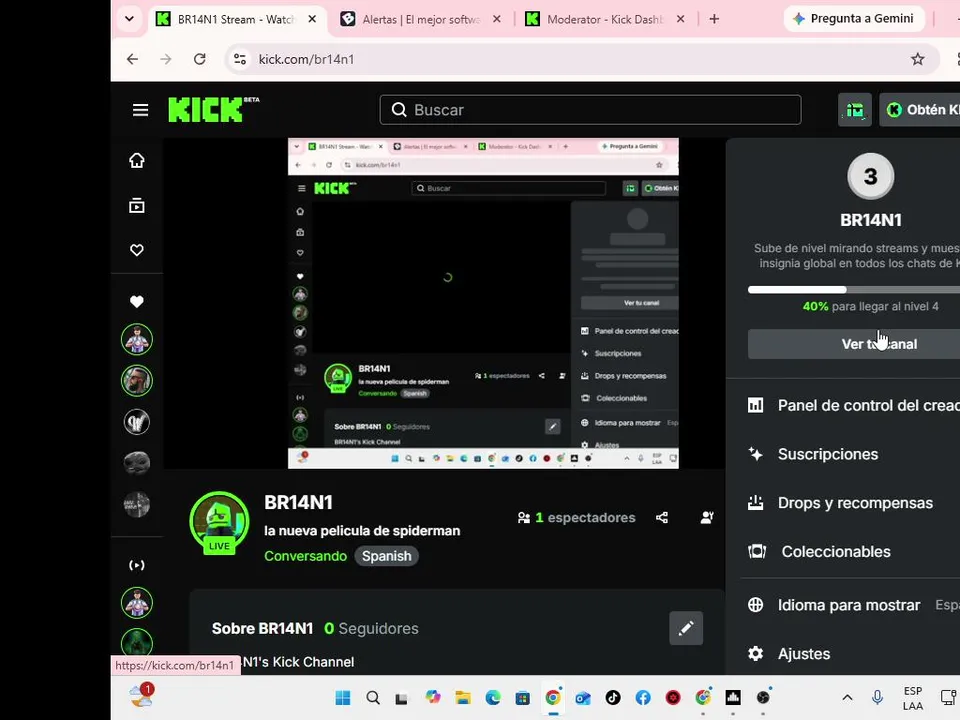Go back in browser history

(132, 59)
